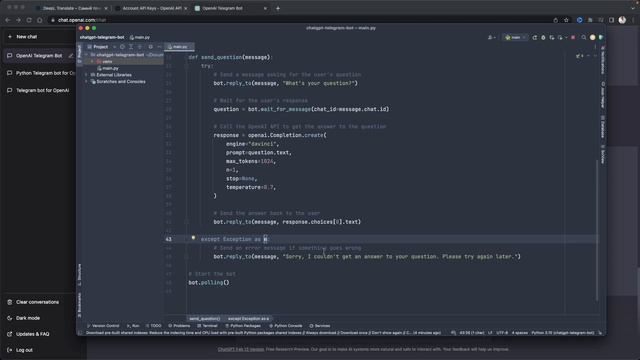Click the yellow IDE updates avatar icon
Viewport: 640px width, 360px height.
tap(593, 38)
